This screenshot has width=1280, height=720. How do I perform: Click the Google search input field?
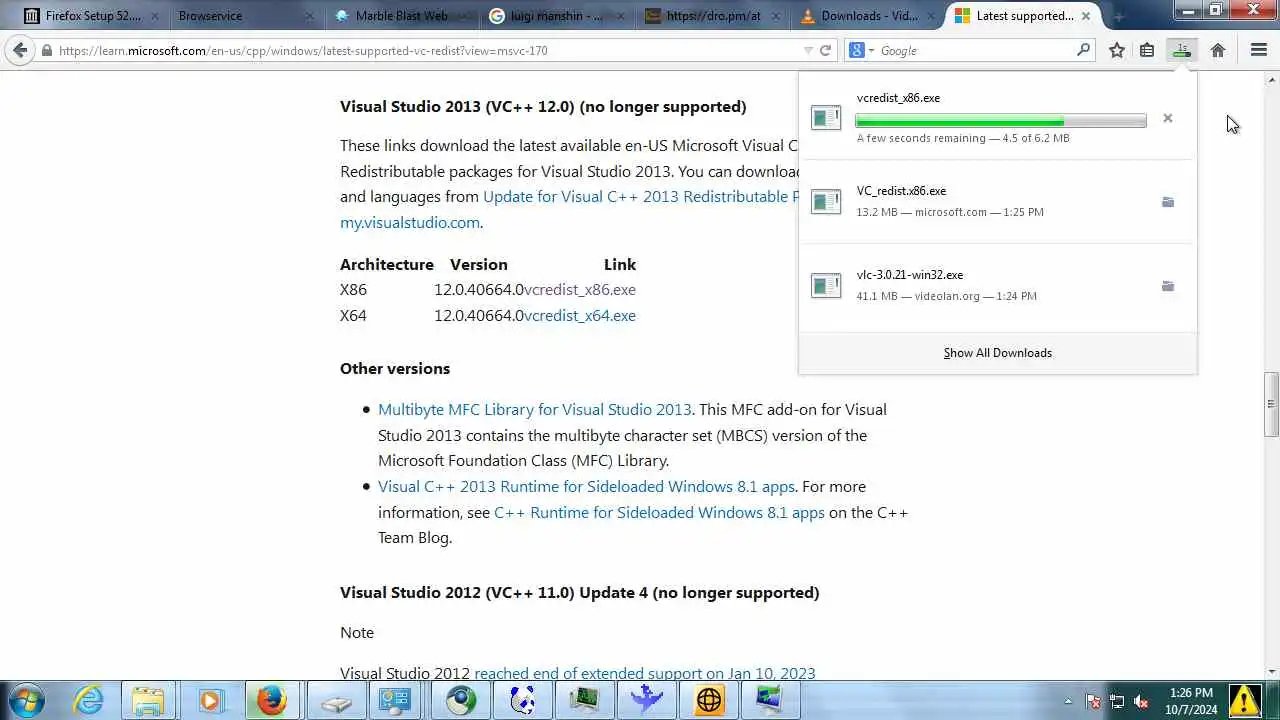coord(976,50)
